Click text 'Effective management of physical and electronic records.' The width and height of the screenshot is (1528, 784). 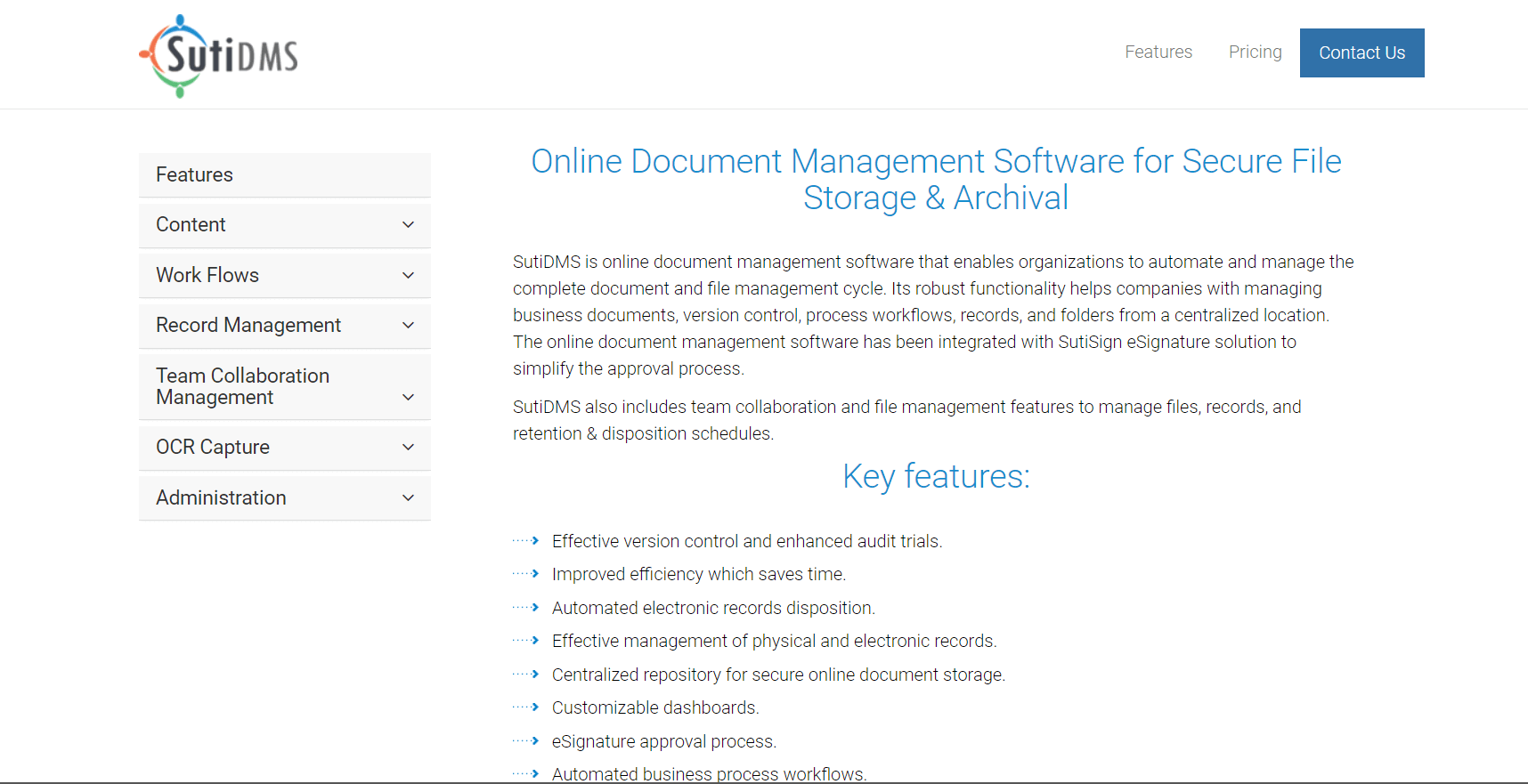(x=775, y=641)
